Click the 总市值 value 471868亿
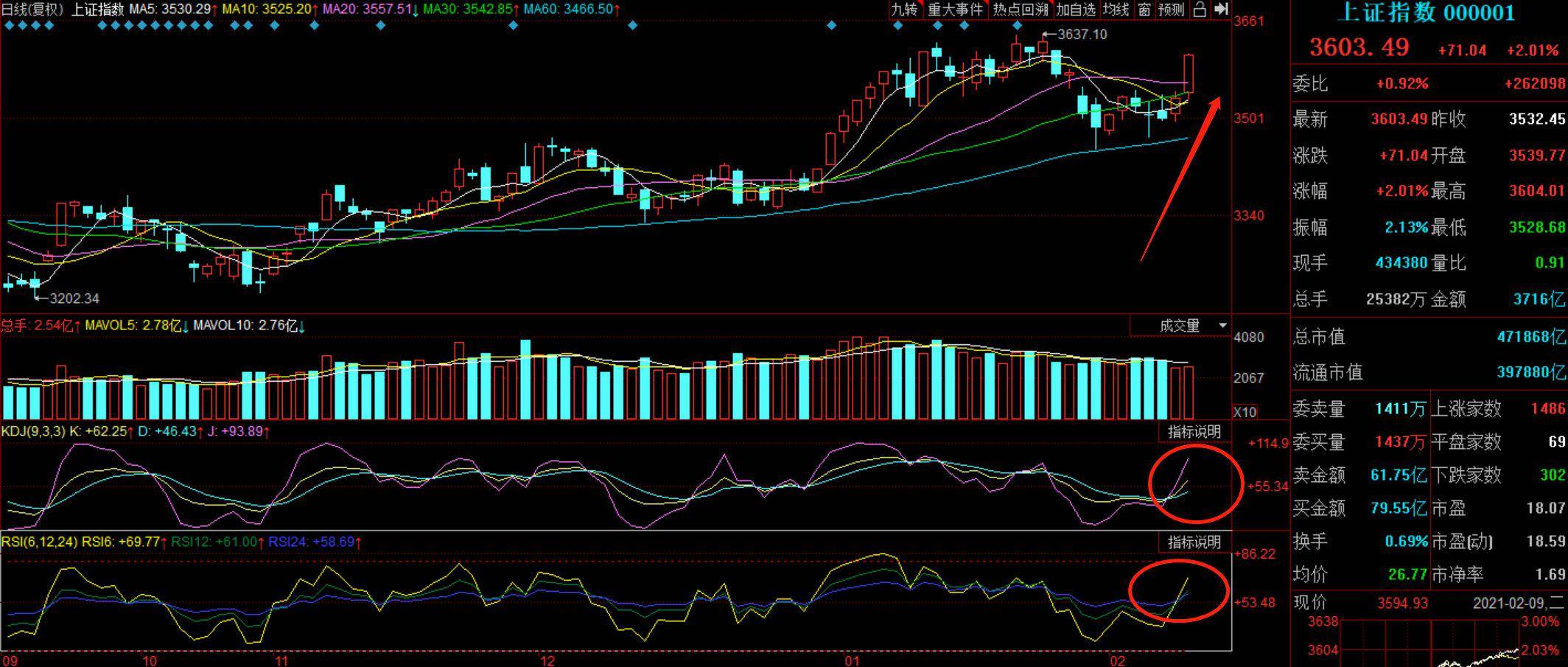1568x667 pixels. 1531,337
